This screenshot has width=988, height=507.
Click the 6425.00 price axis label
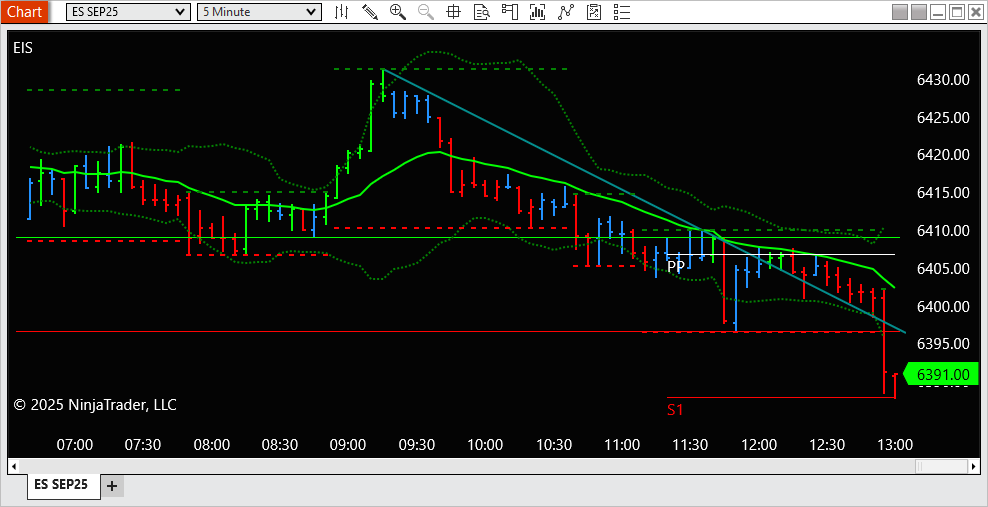943,117
